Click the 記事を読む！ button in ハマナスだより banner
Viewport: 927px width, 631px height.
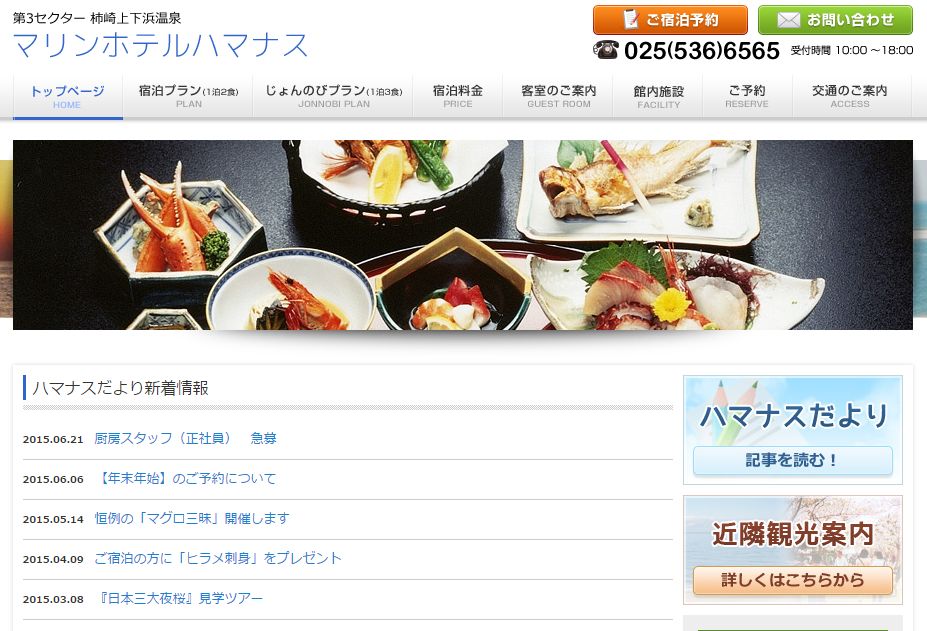coord(792,461)
